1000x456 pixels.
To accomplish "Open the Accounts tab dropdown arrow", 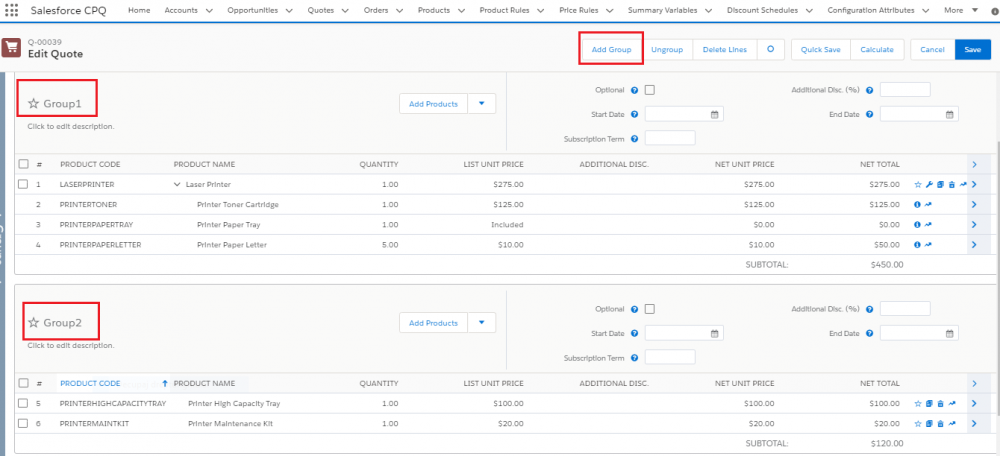I will pos(209,11).
